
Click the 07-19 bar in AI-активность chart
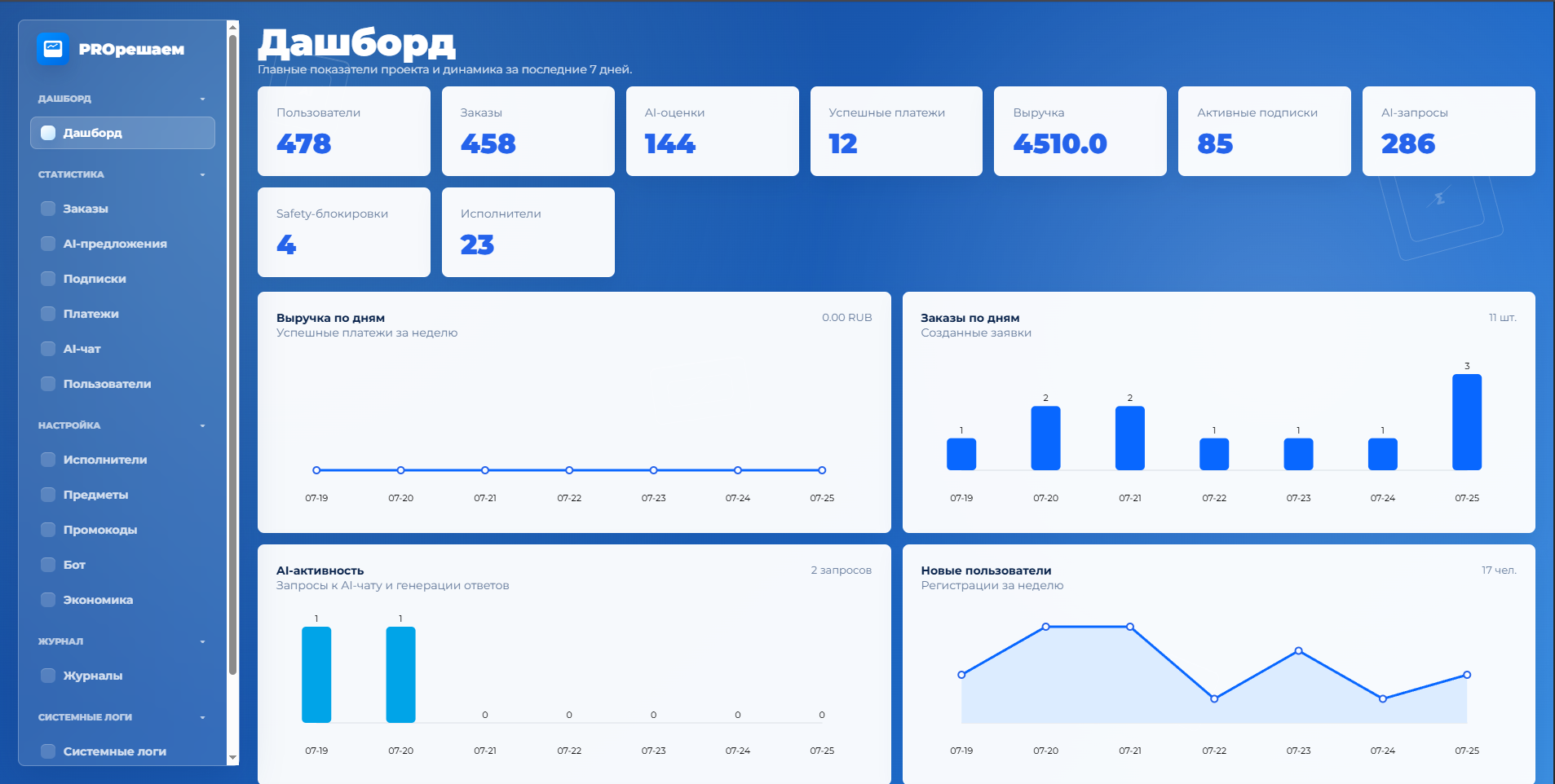click(x=316, y=675)
